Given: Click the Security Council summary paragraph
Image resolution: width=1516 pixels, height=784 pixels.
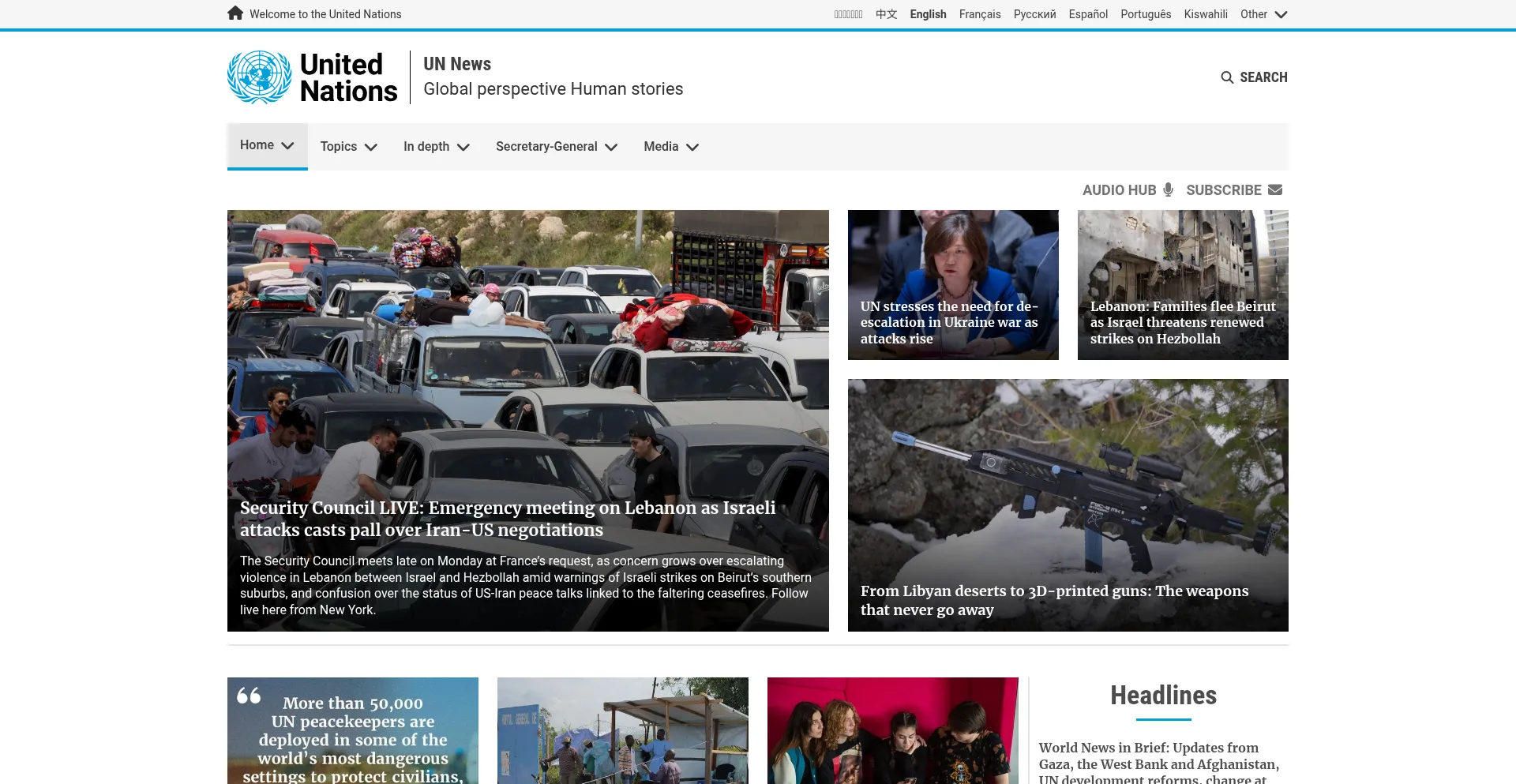Looking at the screenshot, I should pos(526,585).
